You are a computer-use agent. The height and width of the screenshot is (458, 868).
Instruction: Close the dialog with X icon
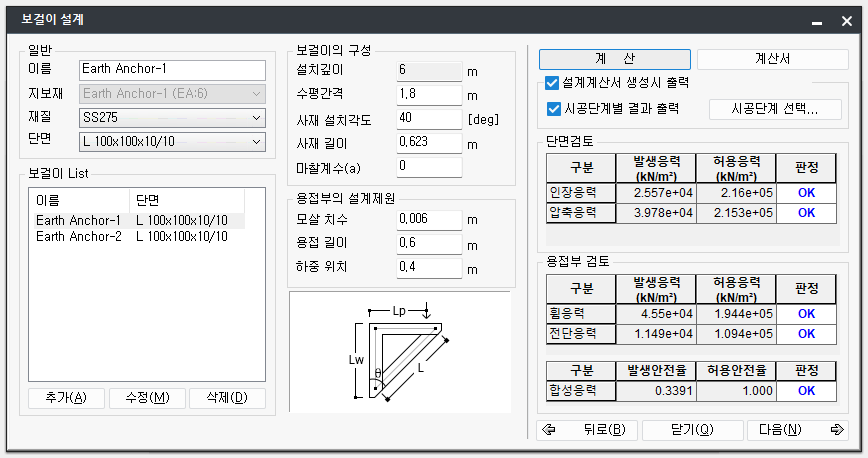(846, 21)
